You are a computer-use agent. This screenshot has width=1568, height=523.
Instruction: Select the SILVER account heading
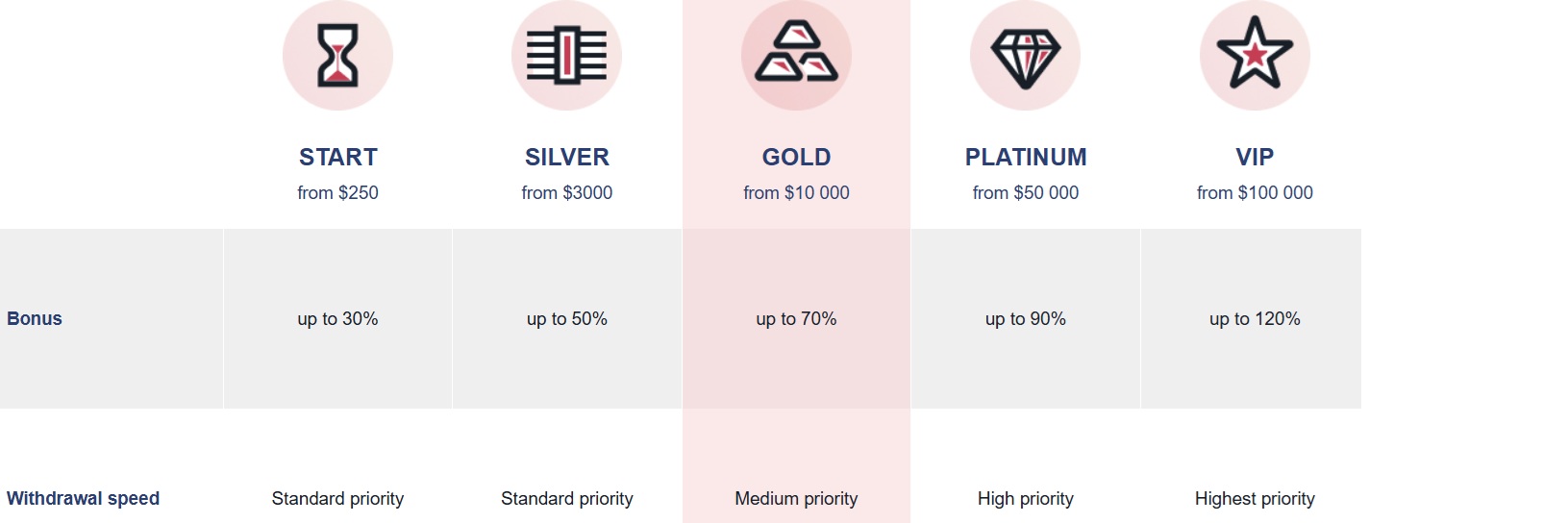(566, 157)
